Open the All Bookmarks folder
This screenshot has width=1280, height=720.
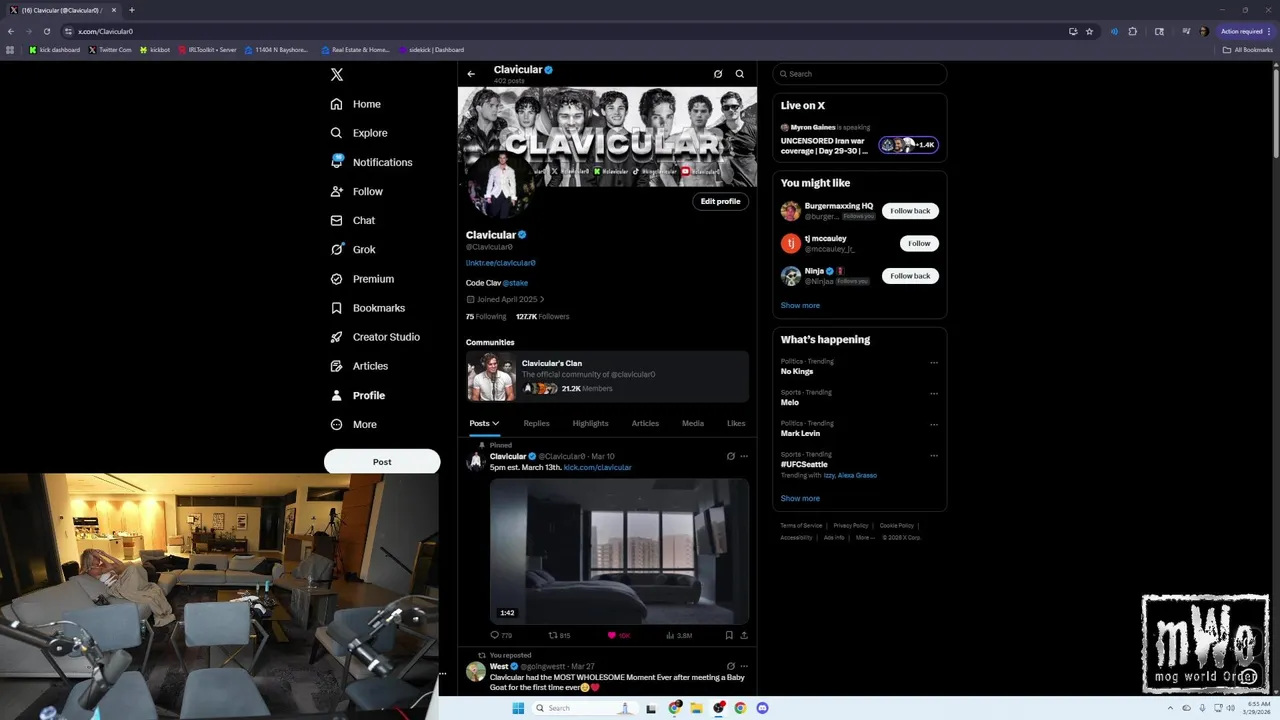tap(1248, 50)
